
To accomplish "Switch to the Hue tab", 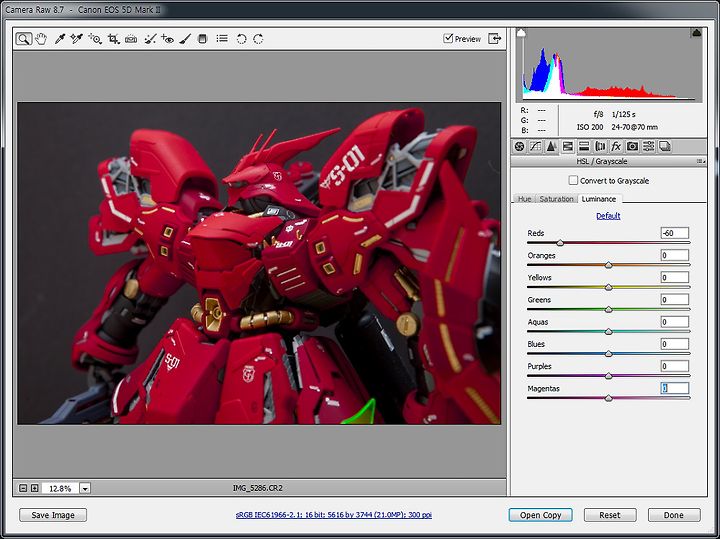I will 524,199.
